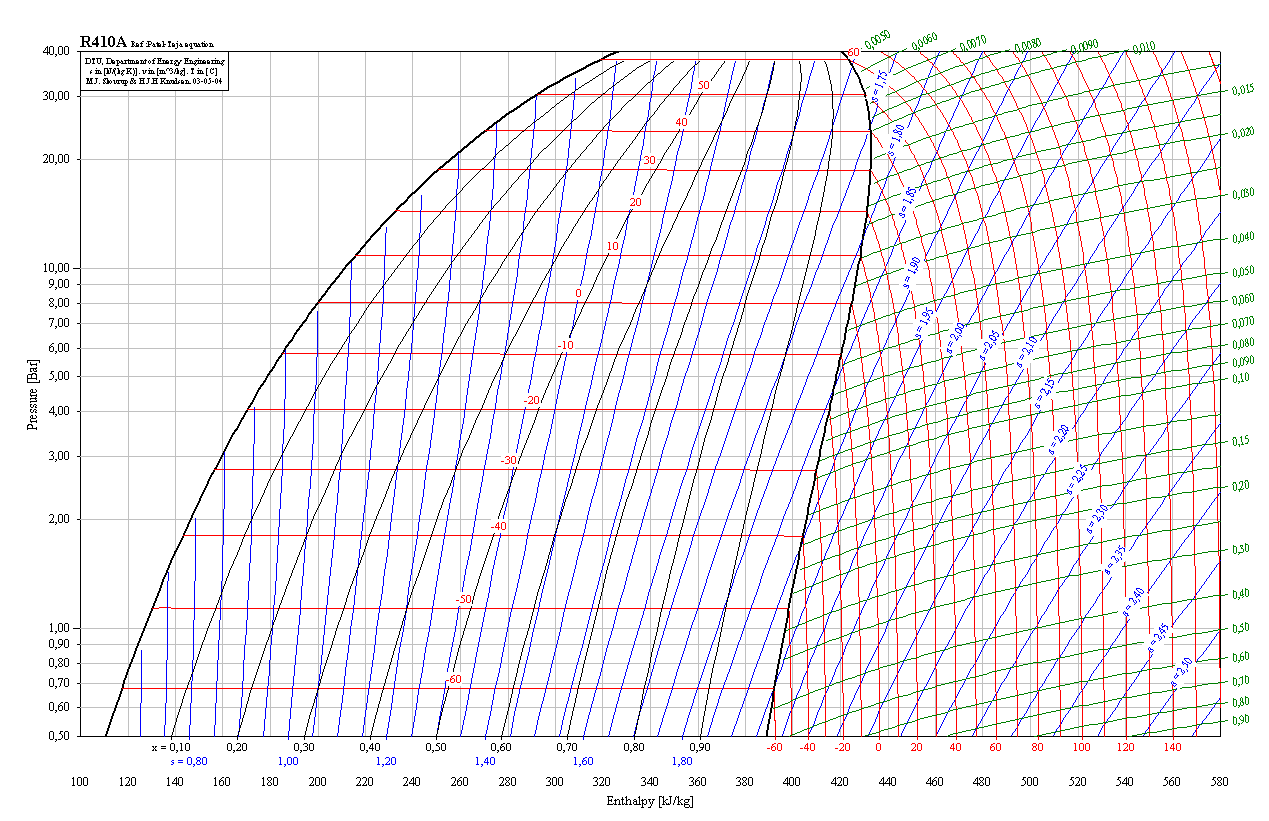Select the 10,00 pressure axis tick

[54, 268]
